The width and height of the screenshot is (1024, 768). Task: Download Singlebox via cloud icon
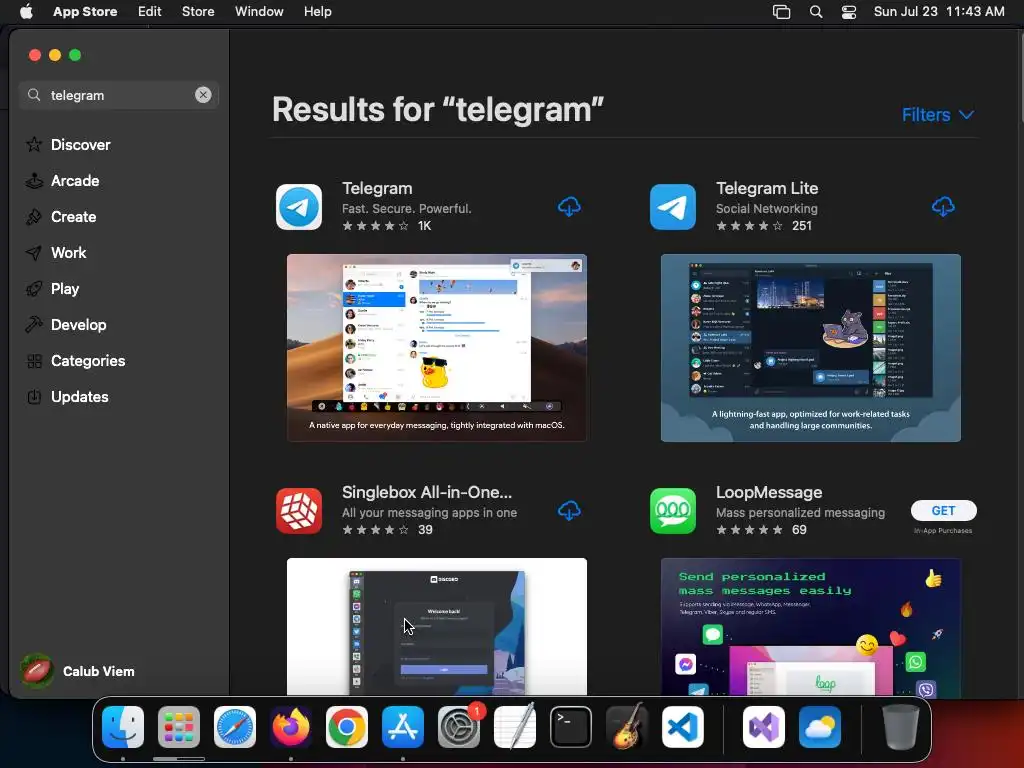[x=569, y=510]
